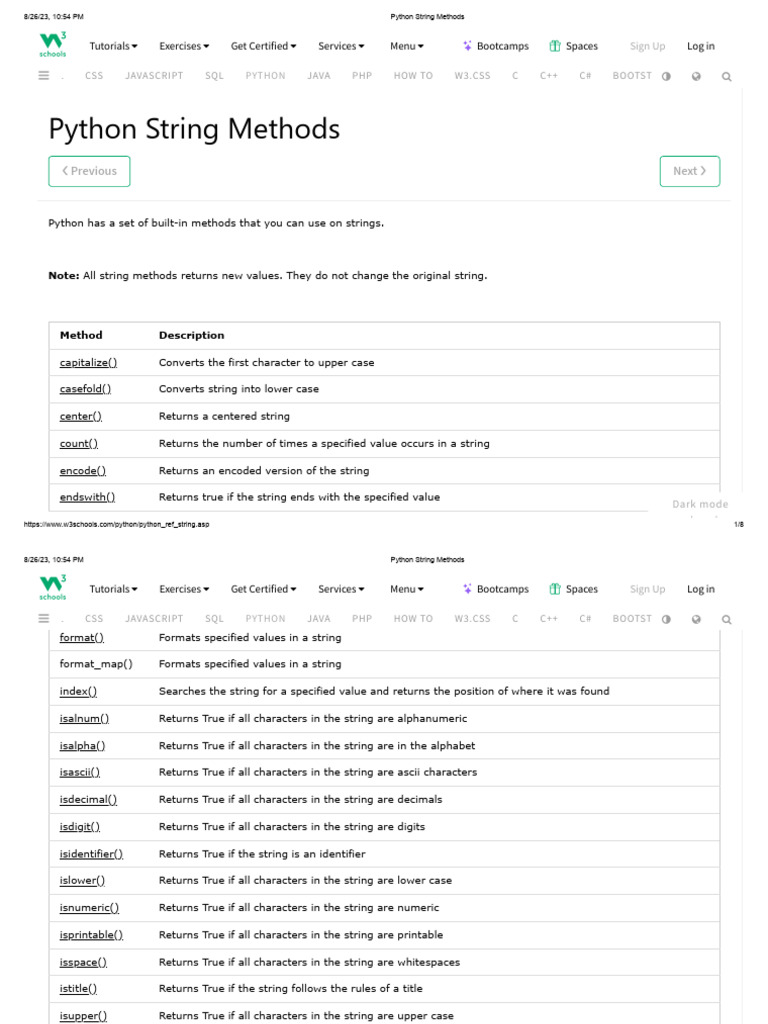Image resolution: width=768 pixels, height=1024 pixels.
Task: Toggle the contrast icon in second page header
Action: [666, 619]
